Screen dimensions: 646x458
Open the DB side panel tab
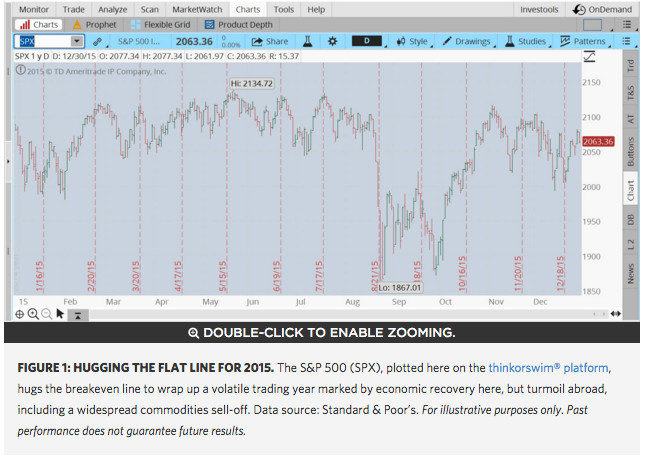[x=630, y=220]
